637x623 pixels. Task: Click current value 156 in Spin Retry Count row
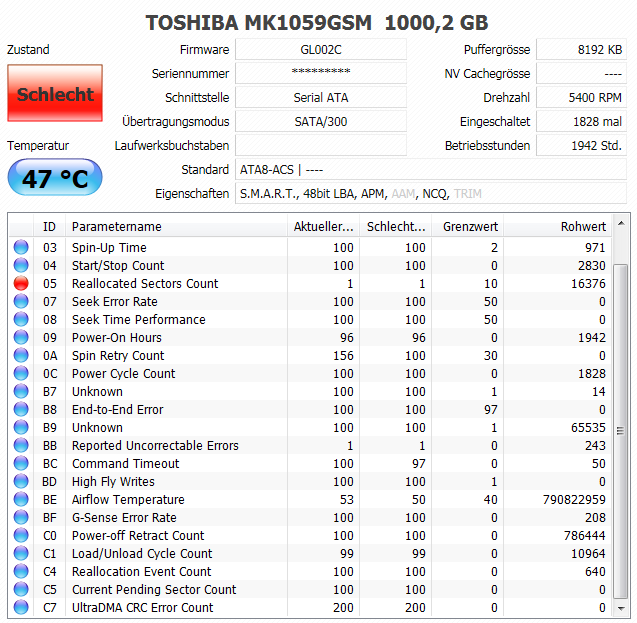pyautogui.click(x=343, y=355)
